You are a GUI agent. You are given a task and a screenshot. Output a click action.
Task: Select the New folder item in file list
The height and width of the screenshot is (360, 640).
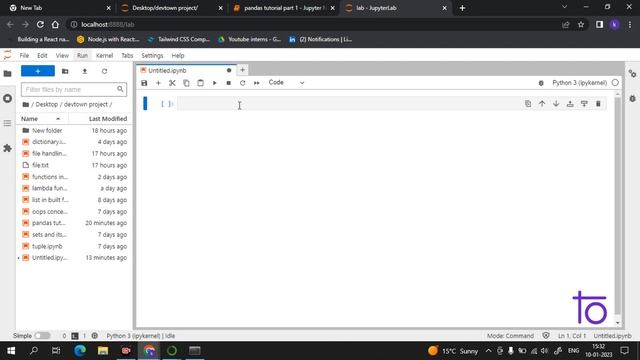pyautogui.click(x=74, y=131)
